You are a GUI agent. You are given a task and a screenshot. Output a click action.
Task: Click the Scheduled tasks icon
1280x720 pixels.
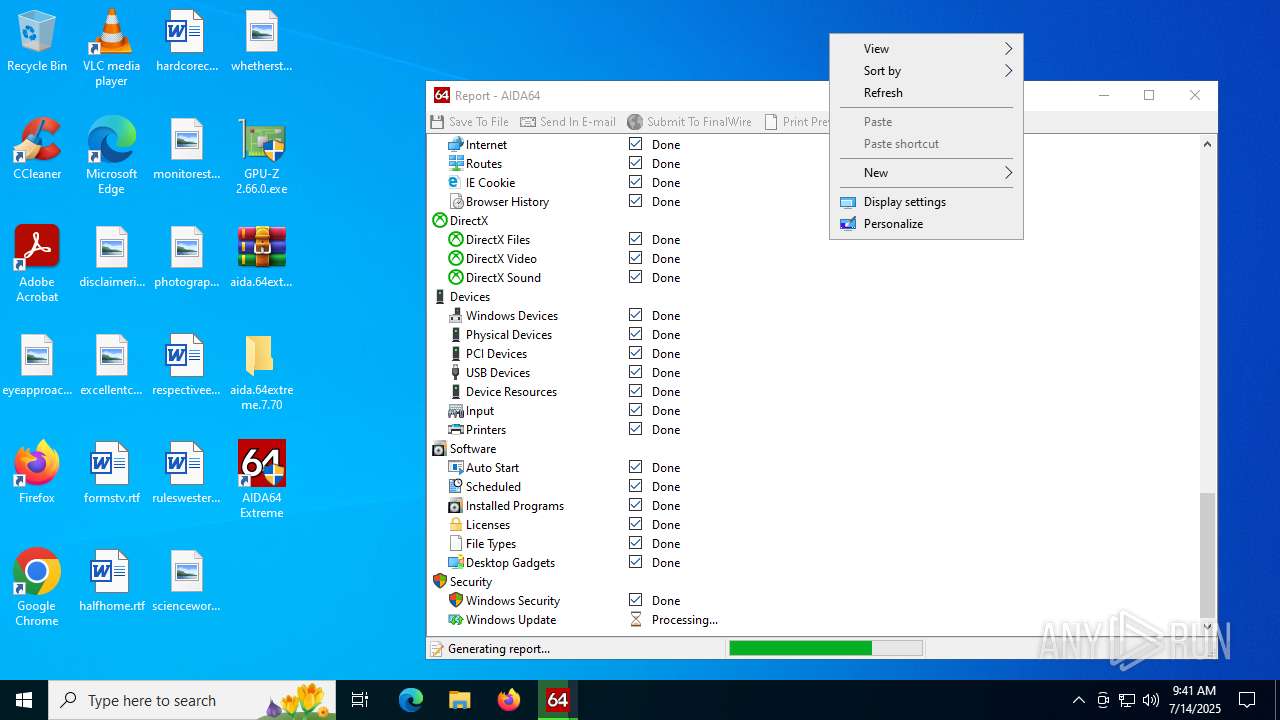pos(456,487)
